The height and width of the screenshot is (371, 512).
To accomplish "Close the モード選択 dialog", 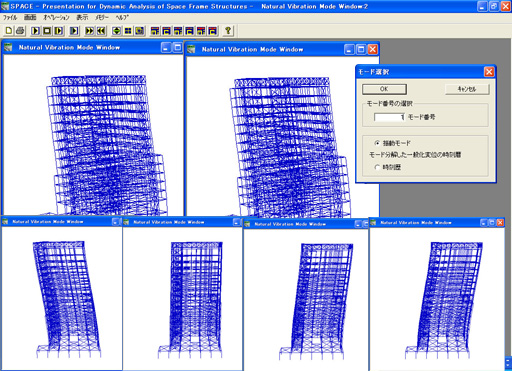I will pos(489,72).
